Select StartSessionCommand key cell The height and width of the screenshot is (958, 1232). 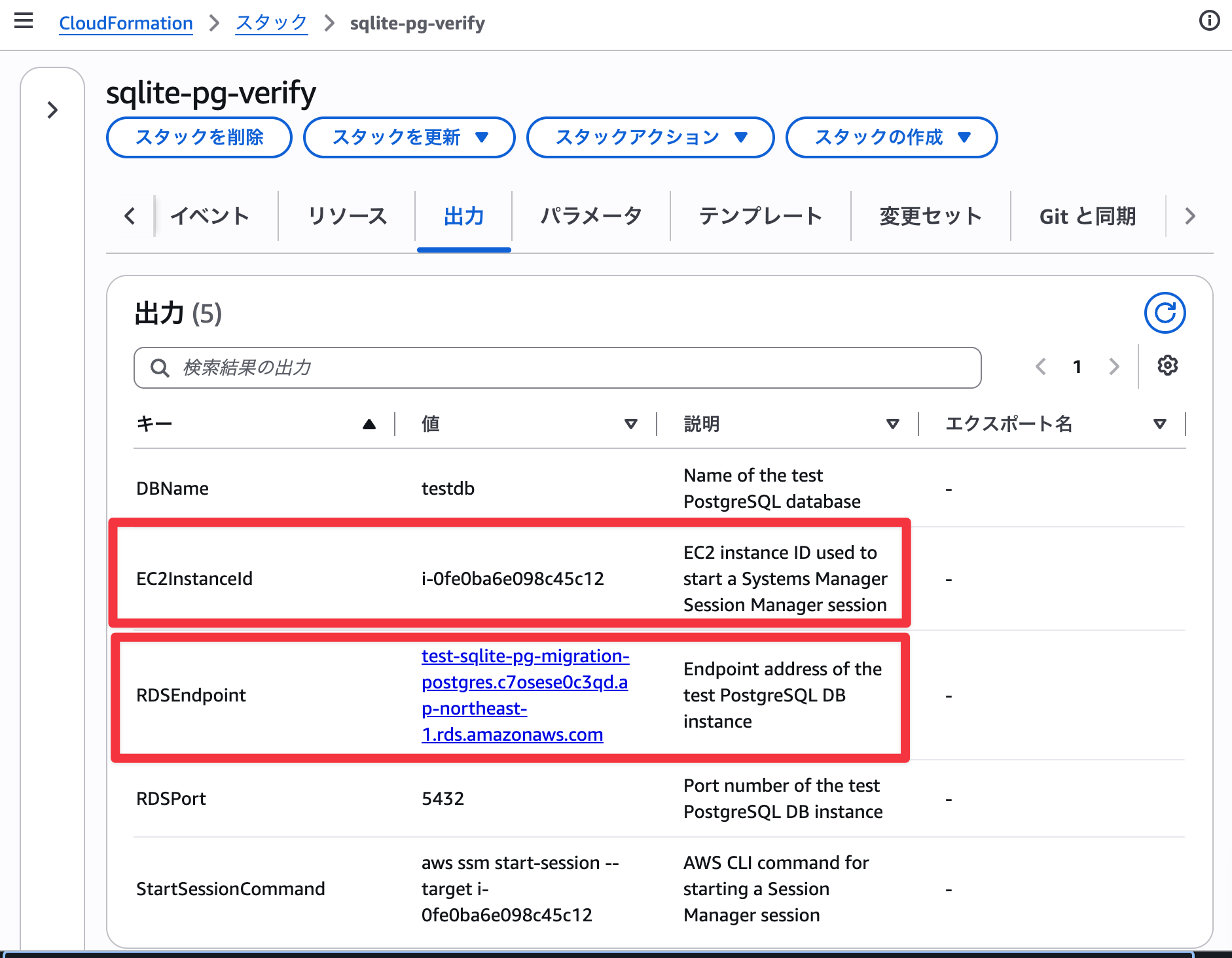coord(230,889)
